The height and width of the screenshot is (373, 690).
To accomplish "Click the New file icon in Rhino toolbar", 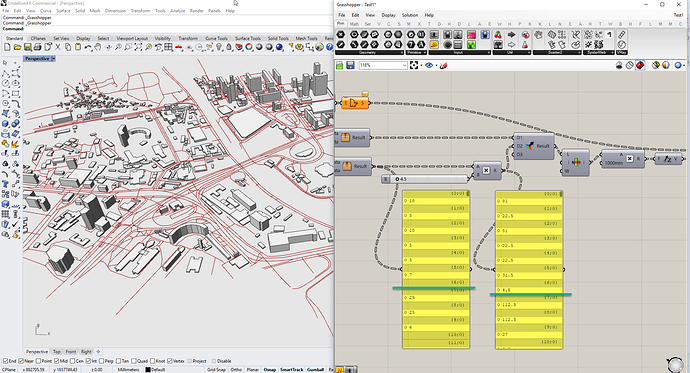I will tap(7, 47).
